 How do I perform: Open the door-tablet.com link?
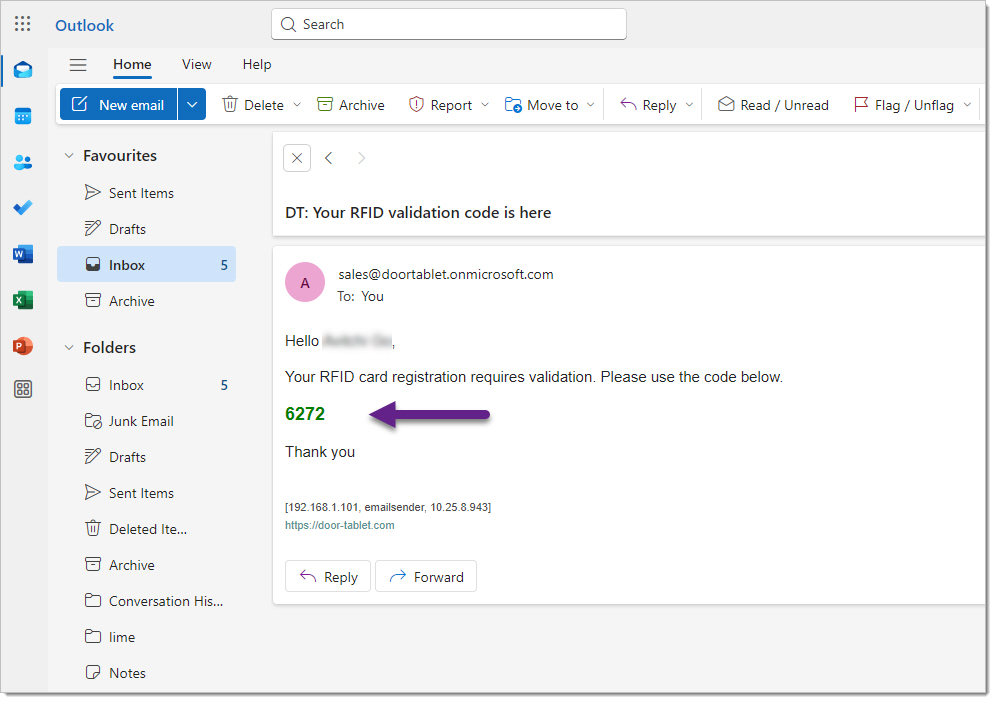click(x=339, y=525)
